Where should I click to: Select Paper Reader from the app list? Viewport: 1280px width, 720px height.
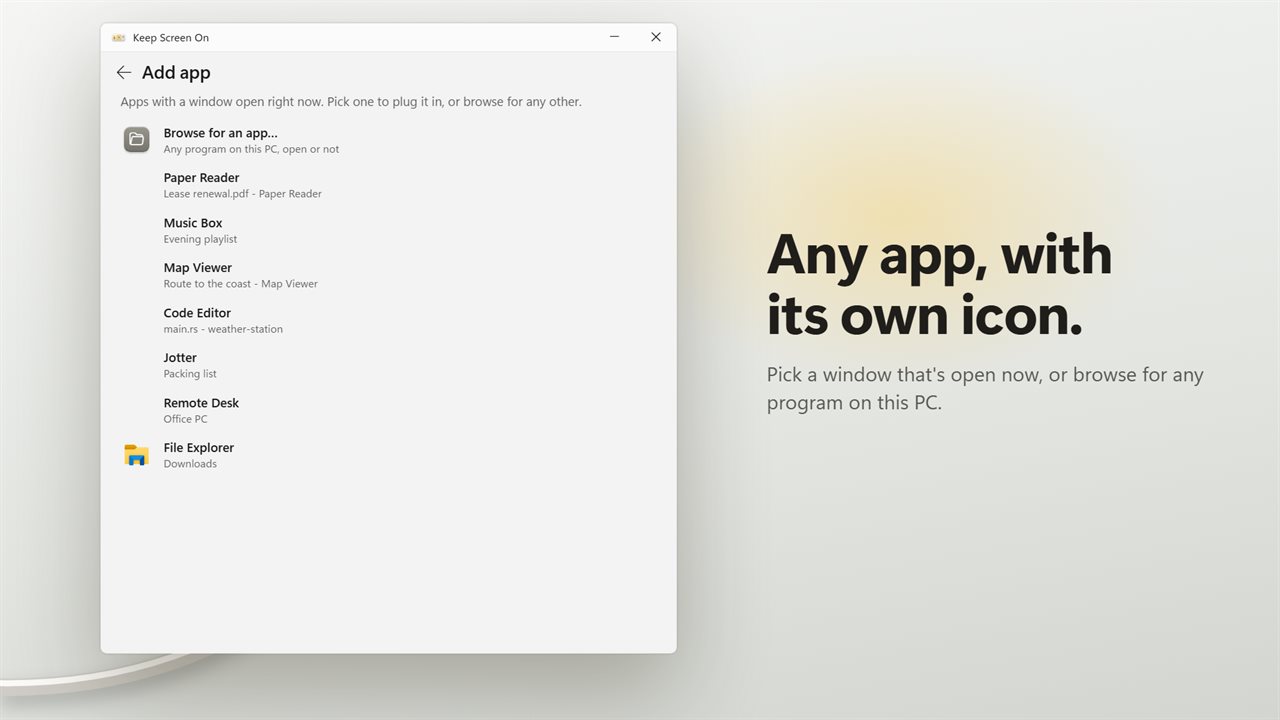pyautogui.click(x=388, y=185)
